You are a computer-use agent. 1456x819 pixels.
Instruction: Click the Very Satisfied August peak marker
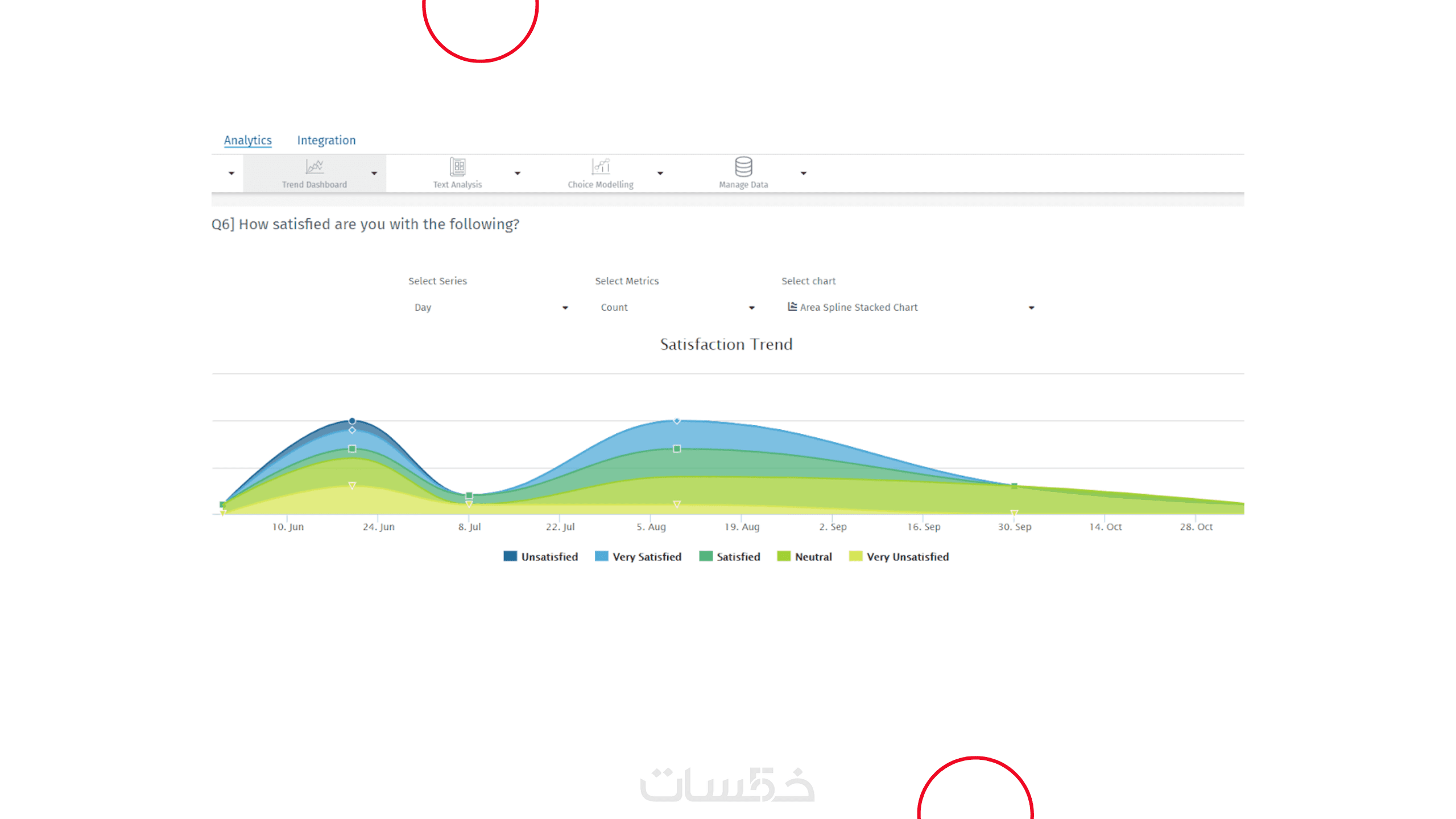(677, 421)
